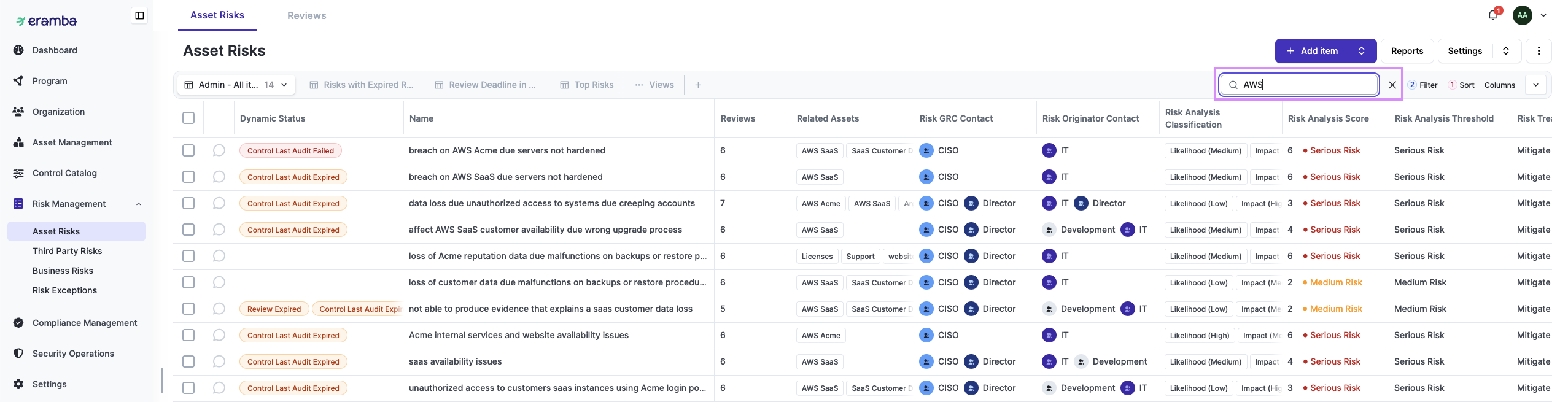Switch to the Reviews tab
The height and width of the screenshot is (402, 1568).
[x=306, y=15]
